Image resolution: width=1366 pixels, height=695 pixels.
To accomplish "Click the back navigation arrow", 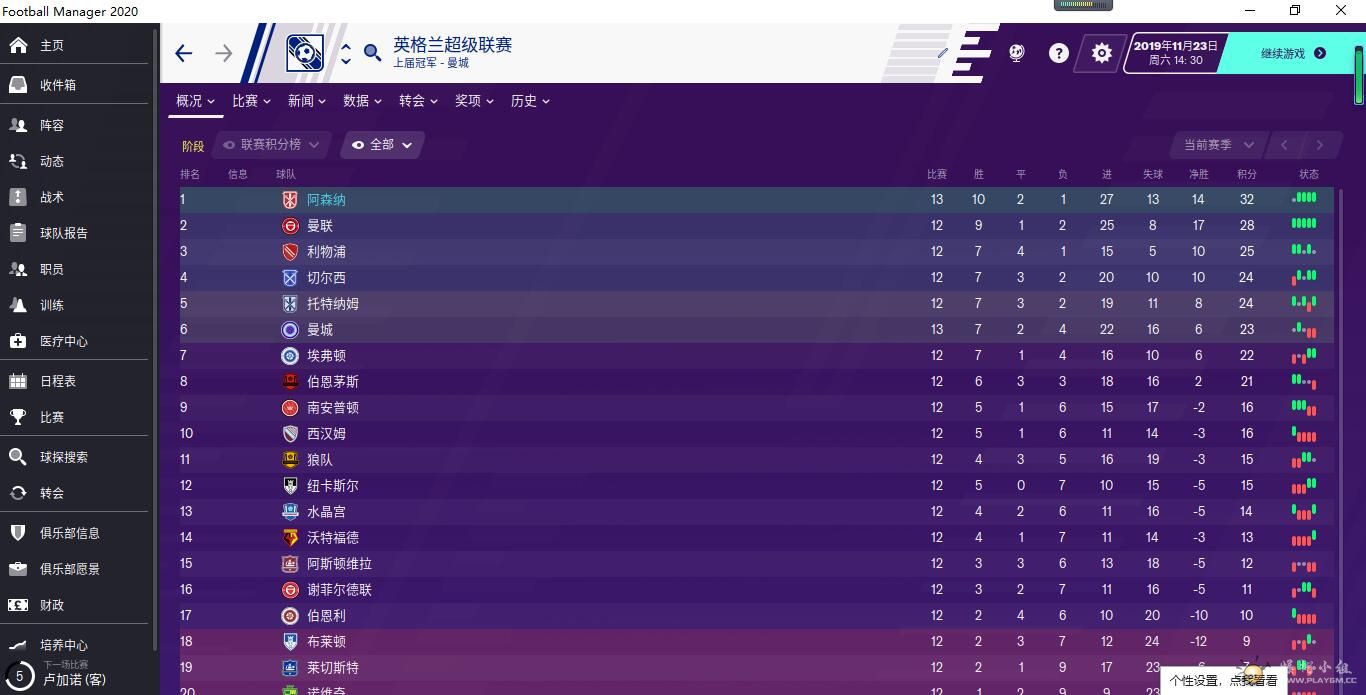I will 183,53.
